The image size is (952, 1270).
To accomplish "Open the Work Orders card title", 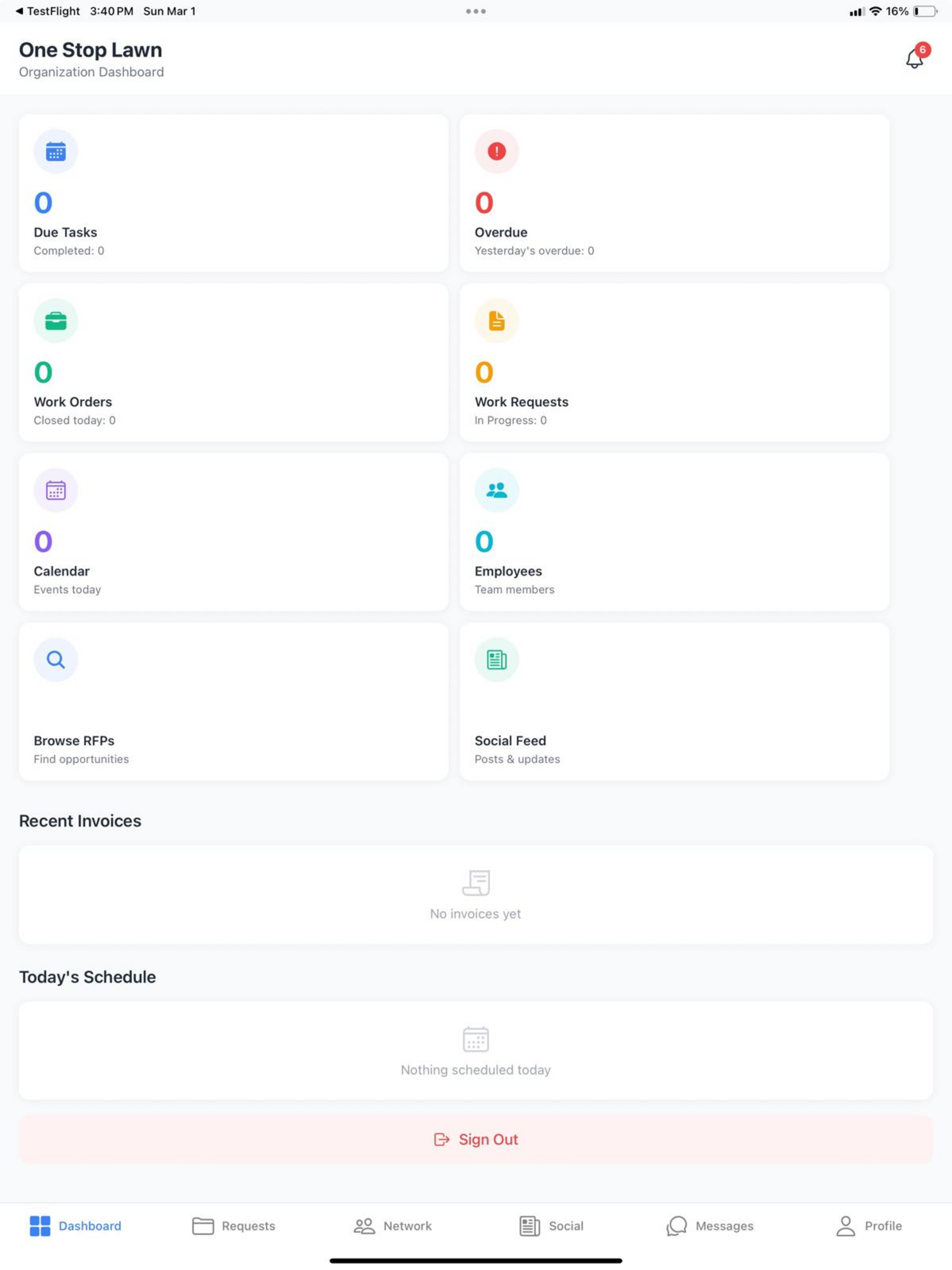I will click(x=73, y=402).
